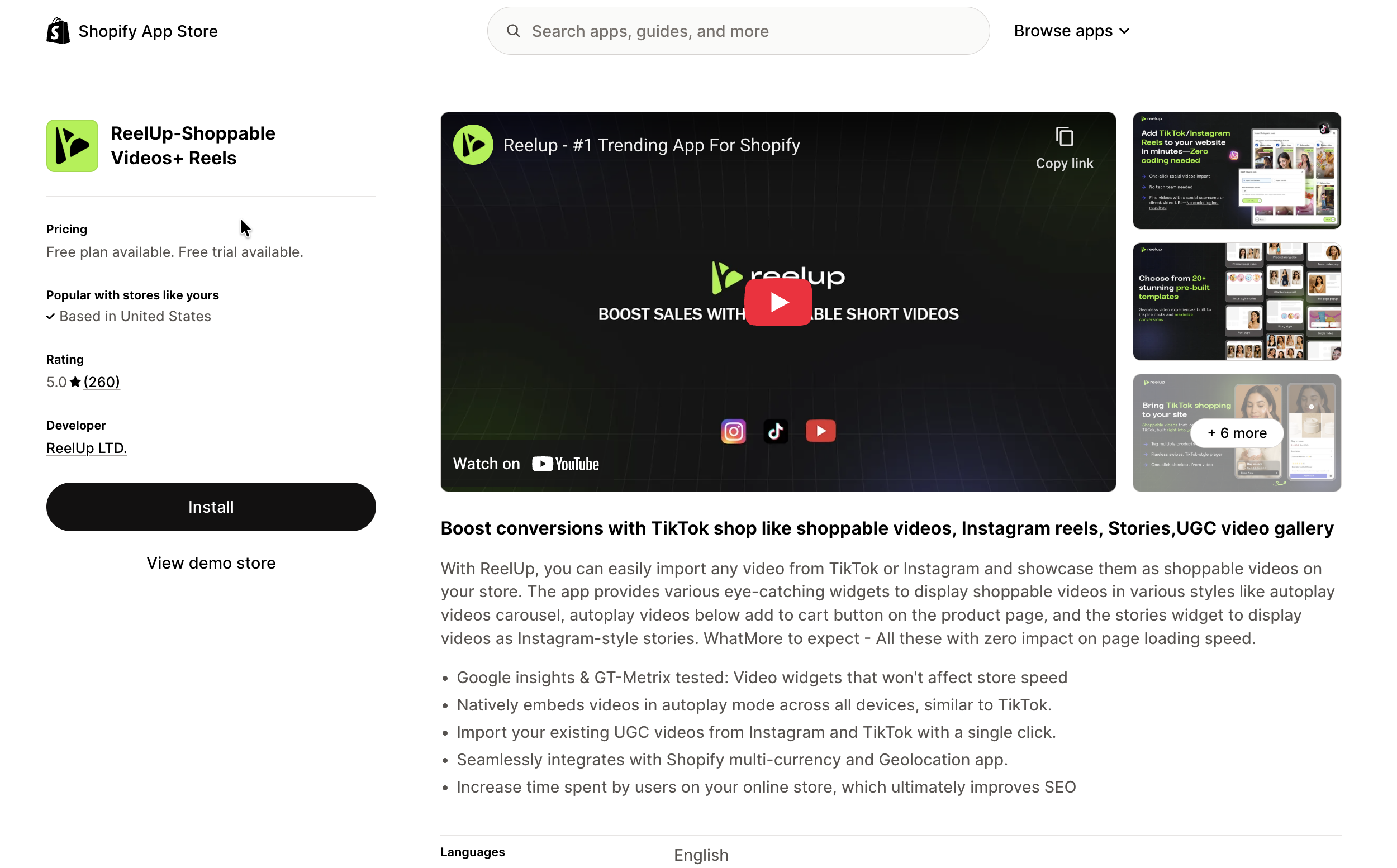Open the View demo store link
This screenshot has height=868, width=1397.
click(211, 562)
